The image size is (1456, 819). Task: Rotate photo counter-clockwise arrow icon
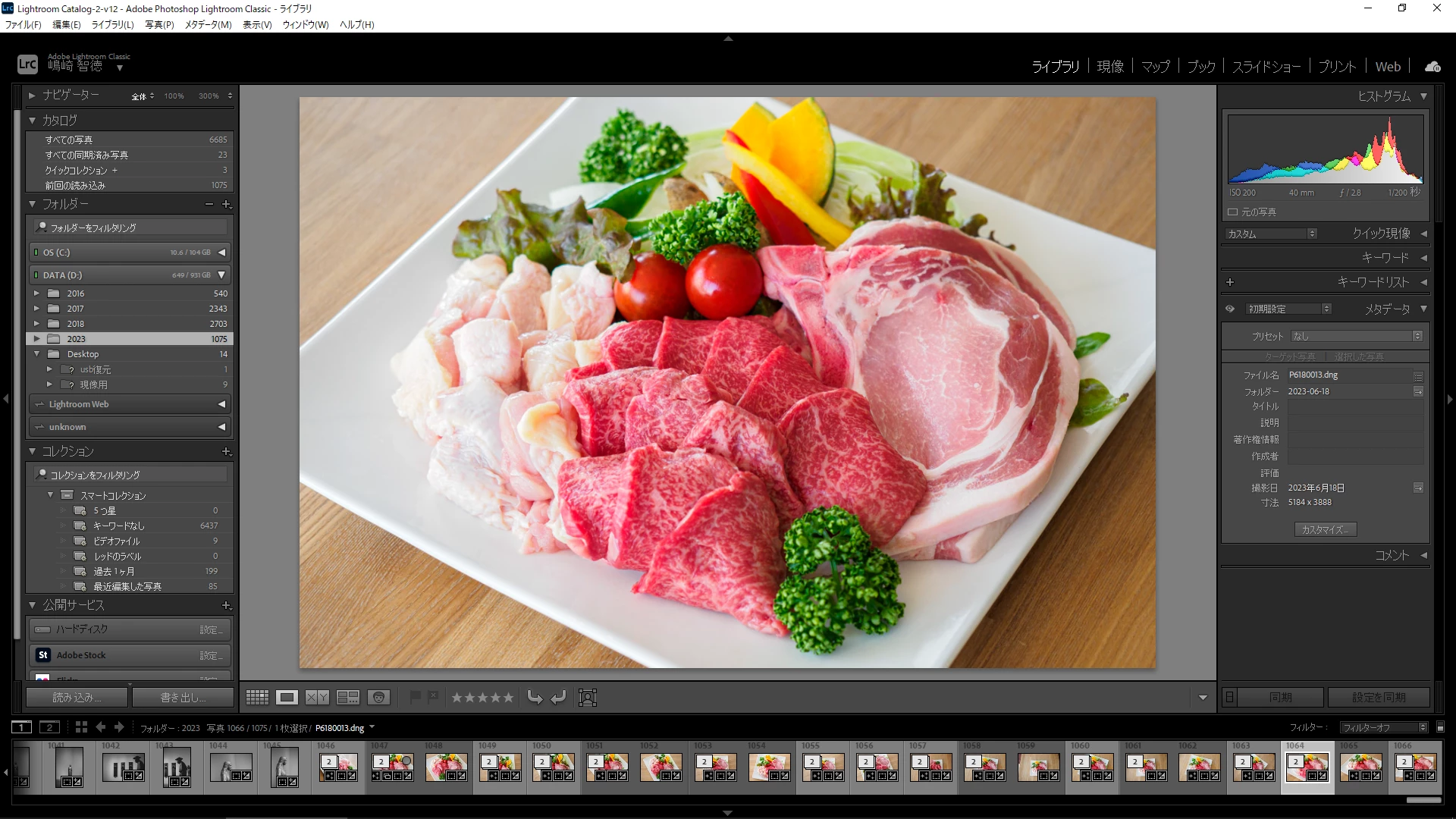(x=535, y=697)
